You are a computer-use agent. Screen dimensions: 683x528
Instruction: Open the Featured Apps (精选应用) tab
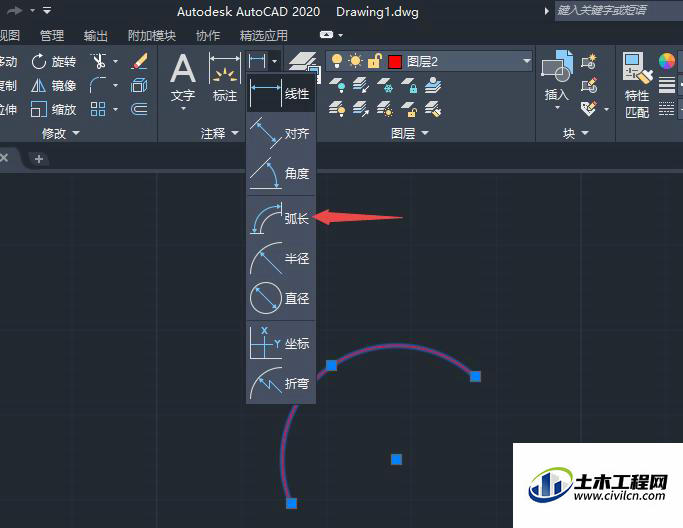tap(264, 35)
